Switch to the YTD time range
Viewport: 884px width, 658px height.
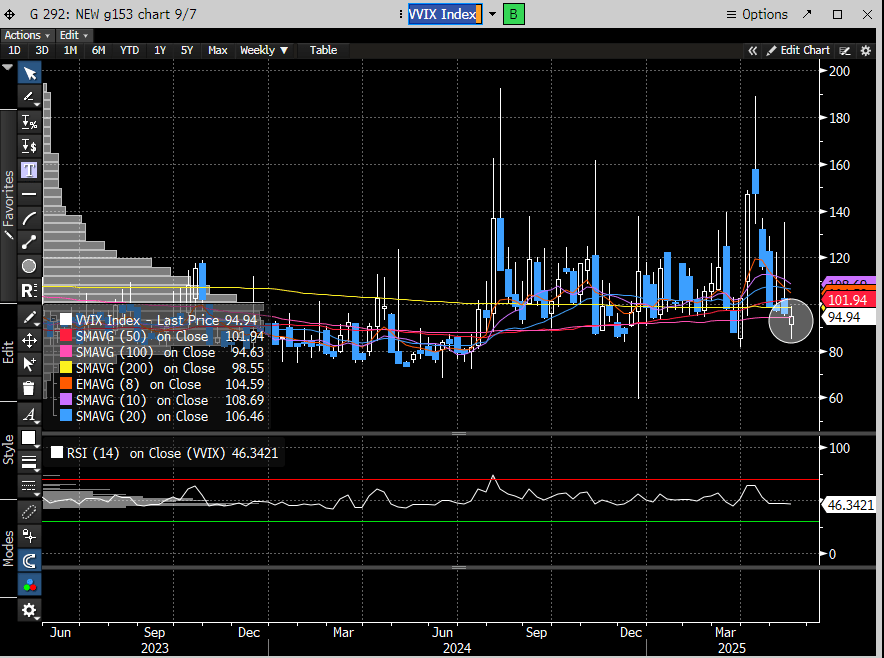click(x=129, y=50)
